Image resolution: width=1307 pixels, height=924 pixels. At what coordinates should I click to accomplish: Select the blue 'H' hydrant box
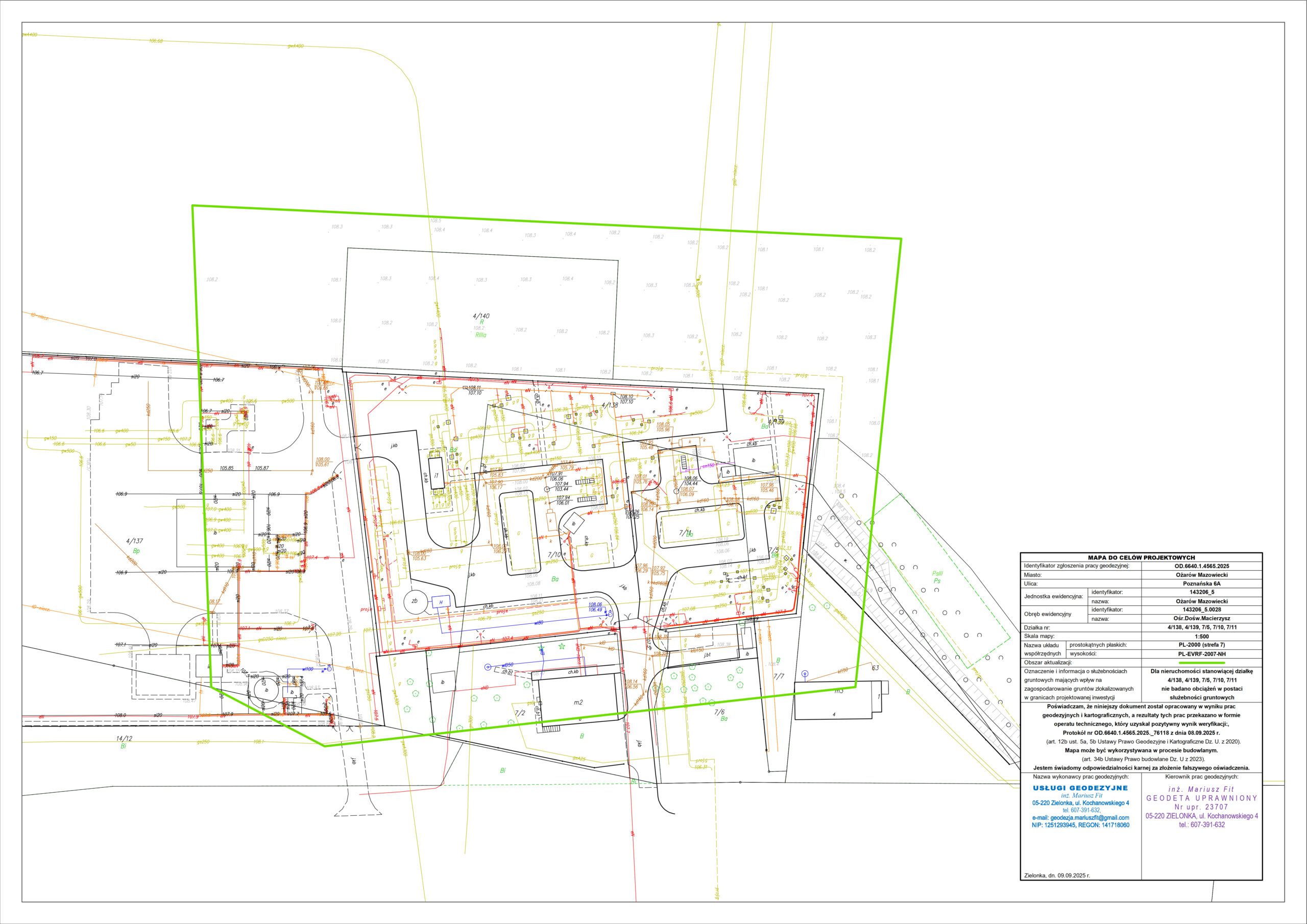(x=441, y=602)
